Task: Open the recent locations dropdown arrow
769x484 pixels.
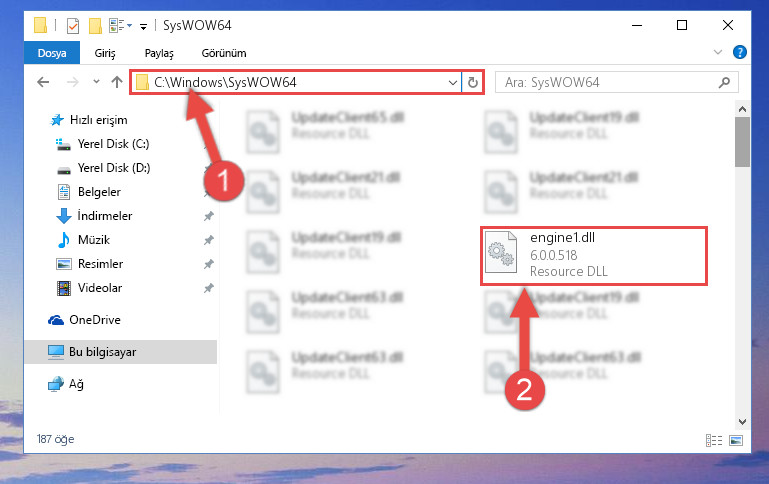Action: 96,82
